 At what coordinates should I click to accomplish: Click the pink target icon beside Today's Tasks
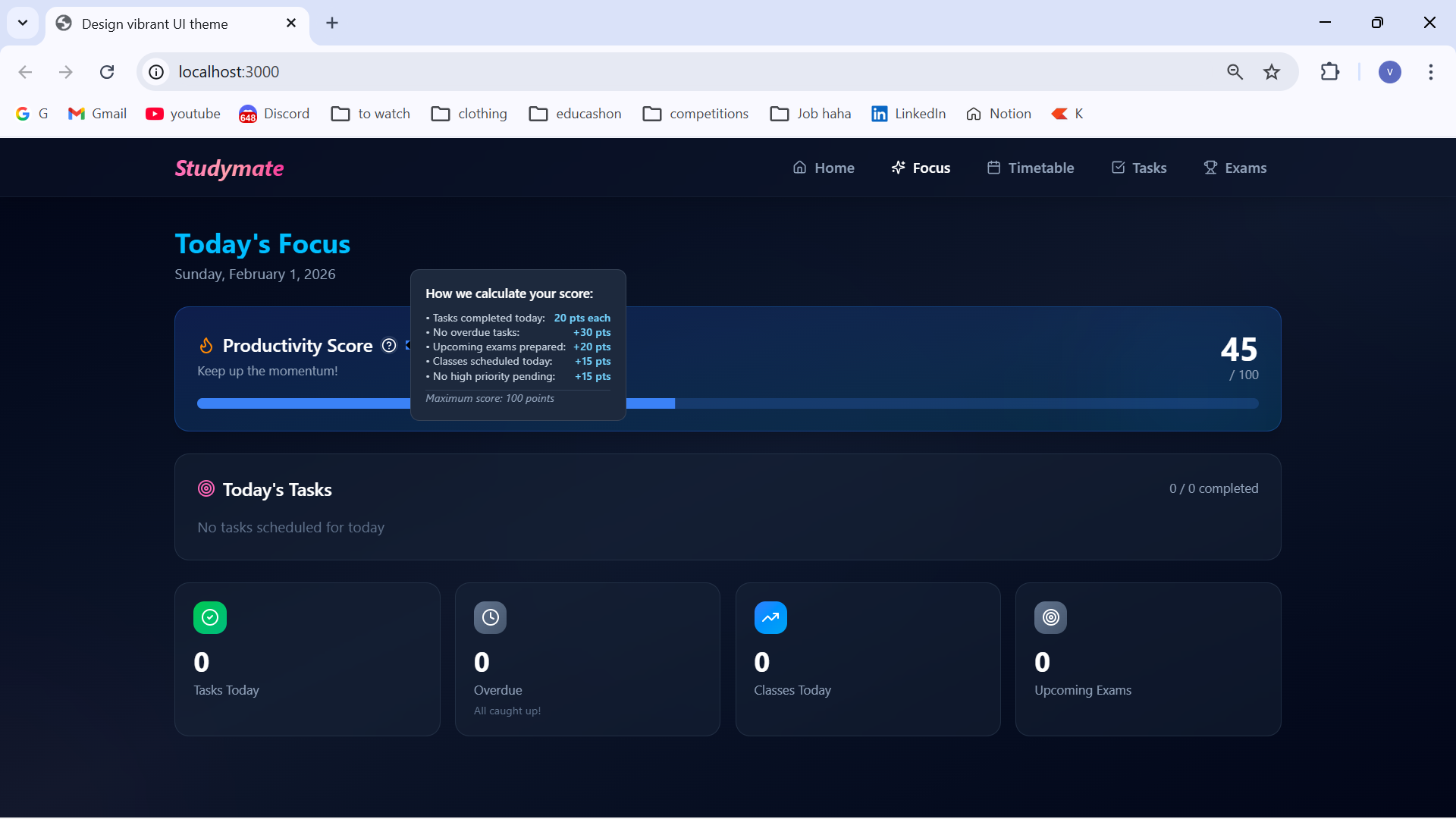pos(206,488)
